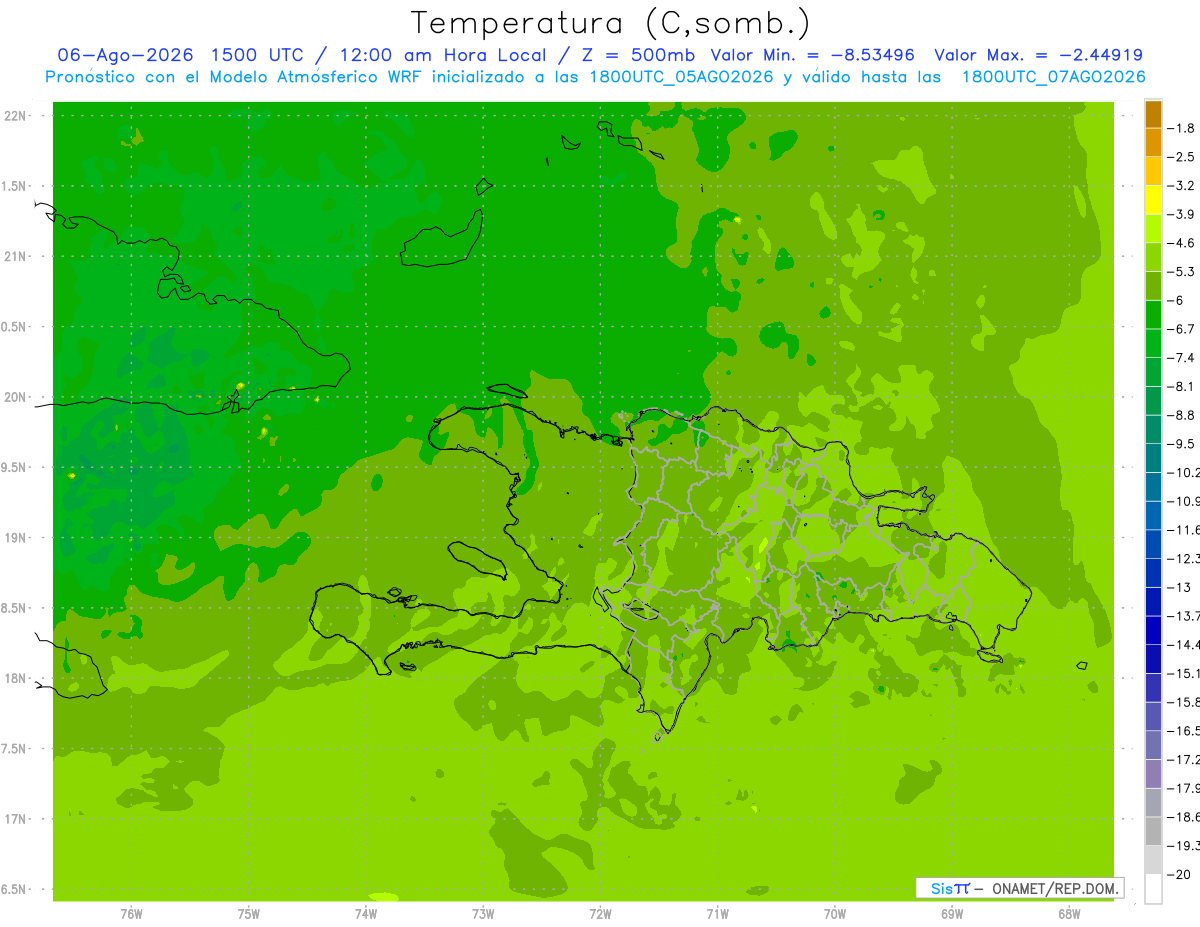The width and height of the screenshot is (1200, 927).
Task: Click the gray swatch between -18.6 and -19.3
Action: coord(1153,831)
